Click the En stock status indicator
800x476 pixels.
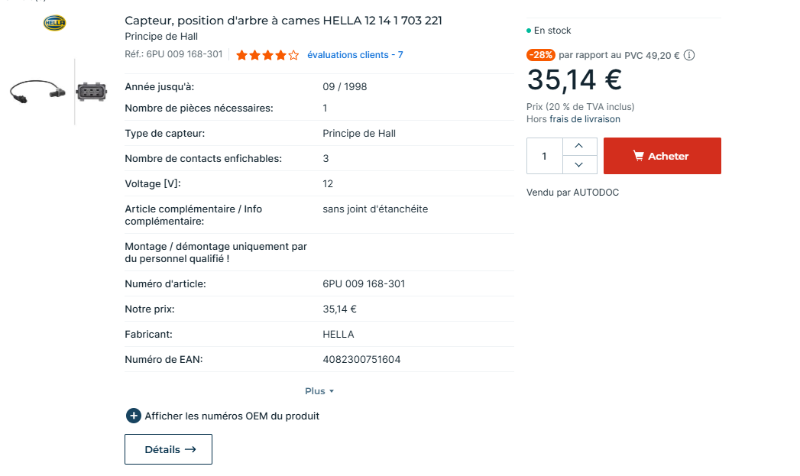(548, 31)
